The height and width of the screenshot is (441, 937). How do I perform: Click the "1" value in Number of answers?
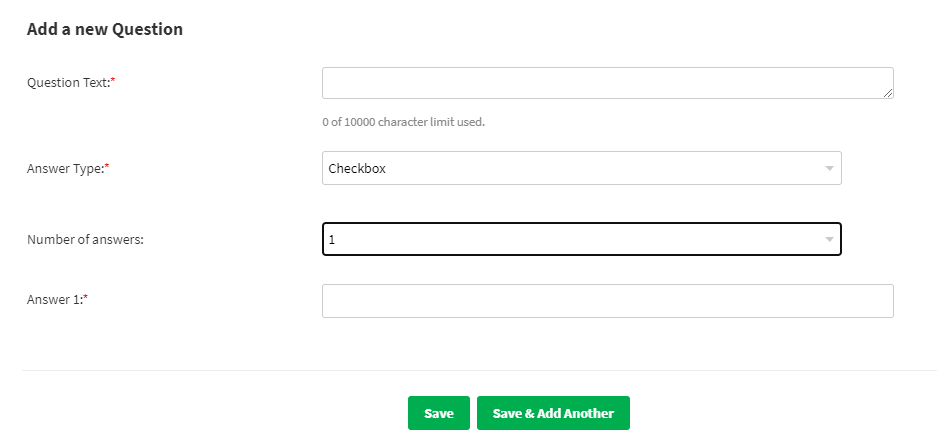332,240
